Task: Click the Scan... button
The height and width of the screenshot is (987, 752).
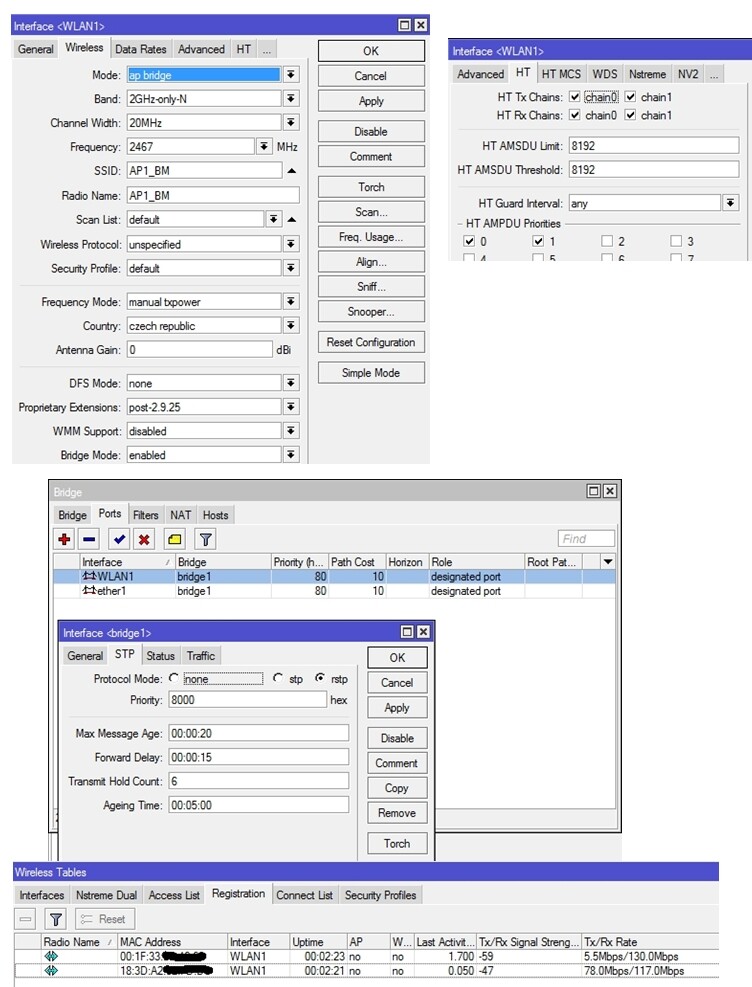Action: [x=371, y=212]
